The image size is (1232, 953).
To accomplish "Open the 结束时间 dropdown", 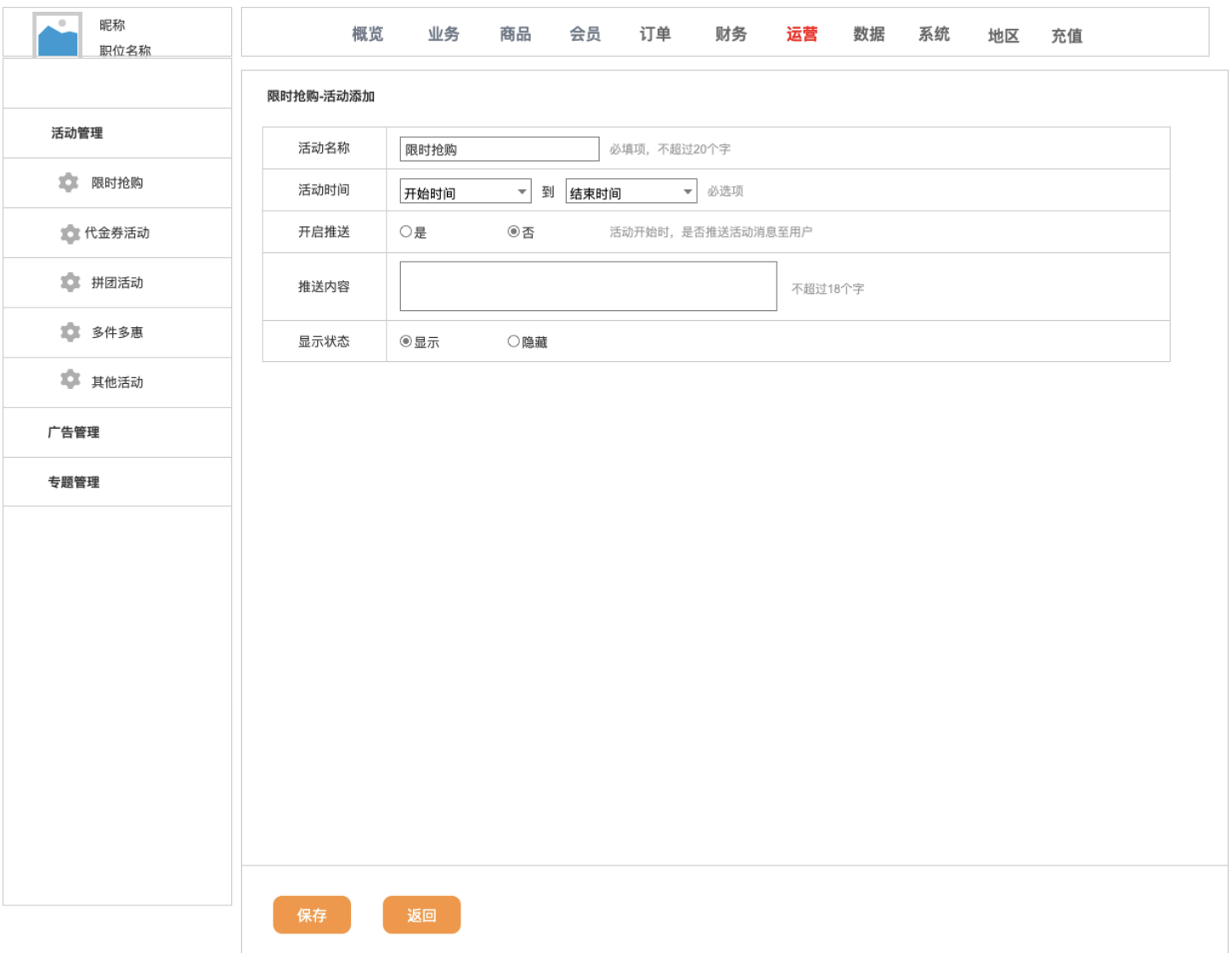I will point(631,191).
